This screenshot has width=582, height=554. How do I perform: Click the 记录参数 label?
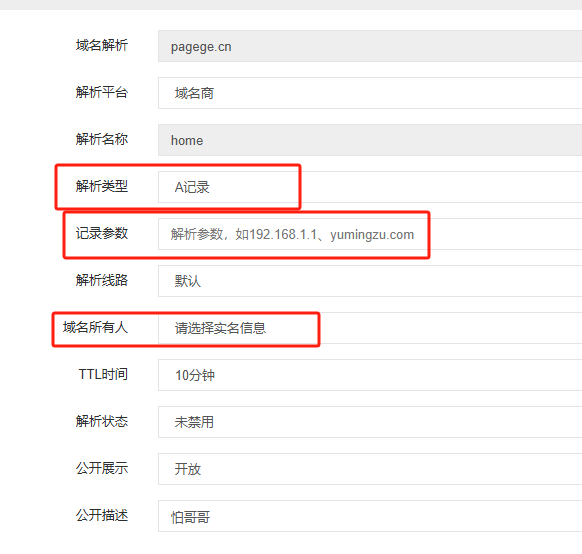[x=102, y=233]
